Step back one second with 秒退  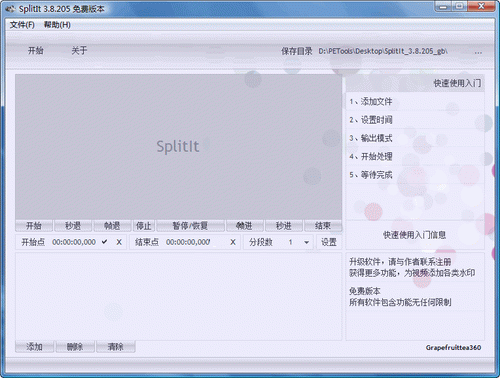pos(73,226)
